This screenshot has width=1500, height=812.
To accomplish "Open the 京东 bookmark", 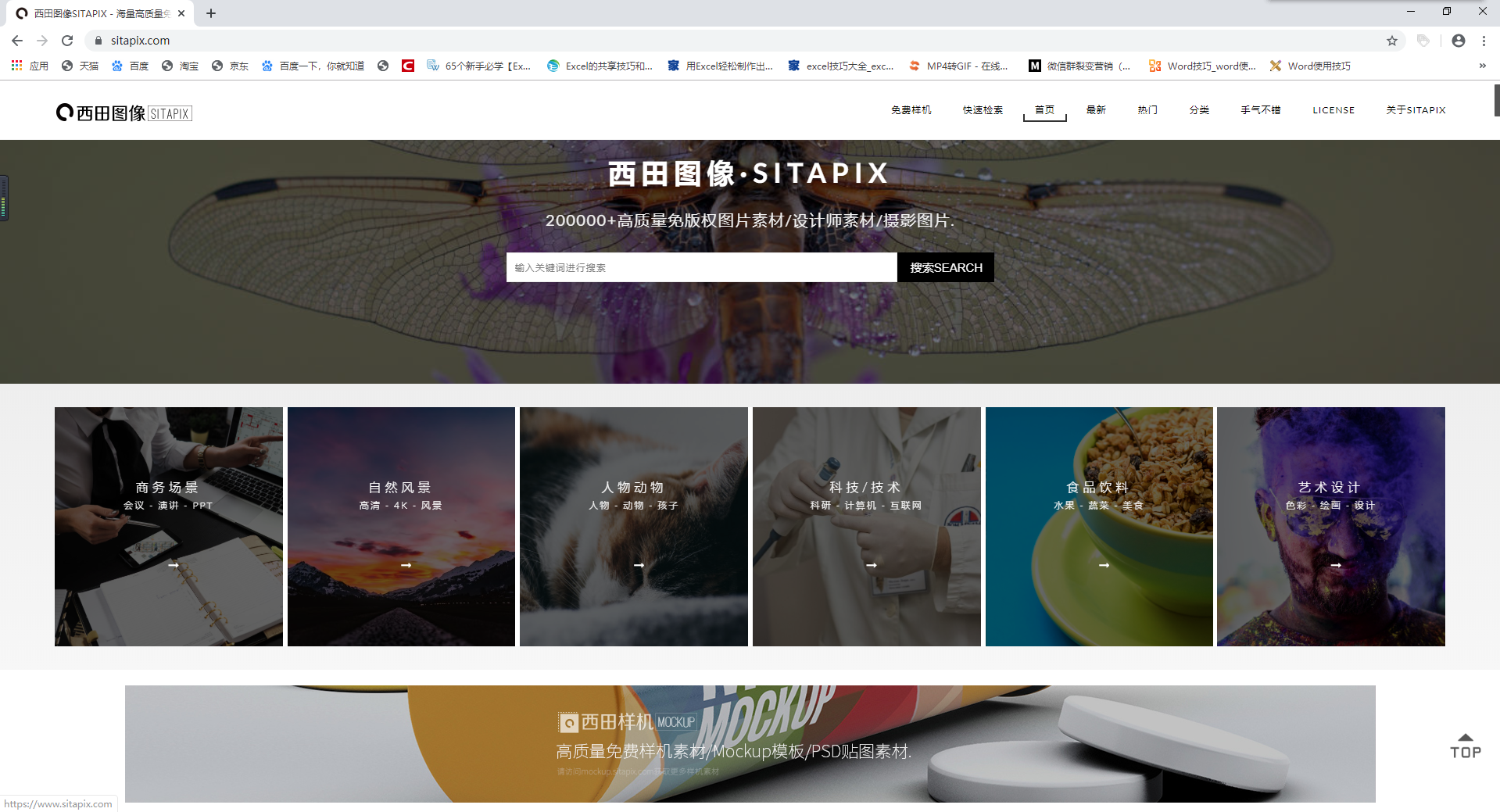I will (230, 66).
